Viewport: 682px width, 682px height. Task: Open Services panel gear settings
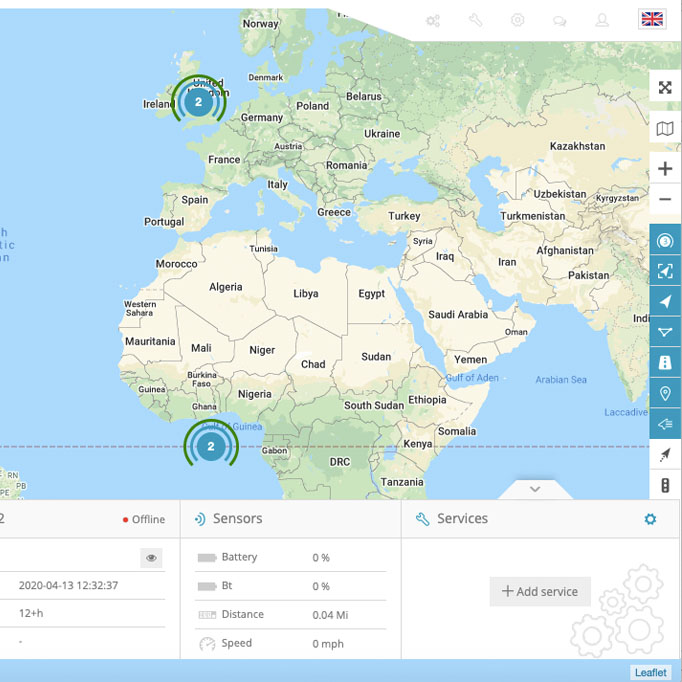(650, 519)
